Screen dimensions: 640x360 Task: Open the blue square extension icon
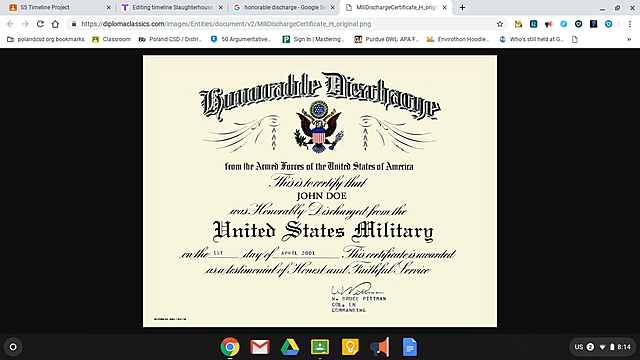coord(533,24)
